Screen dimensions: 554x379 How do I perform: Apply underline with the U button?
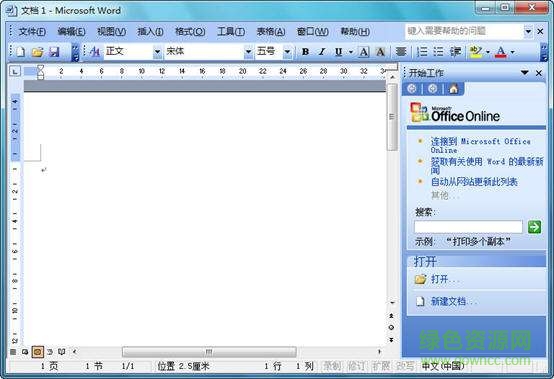(338, 52)
